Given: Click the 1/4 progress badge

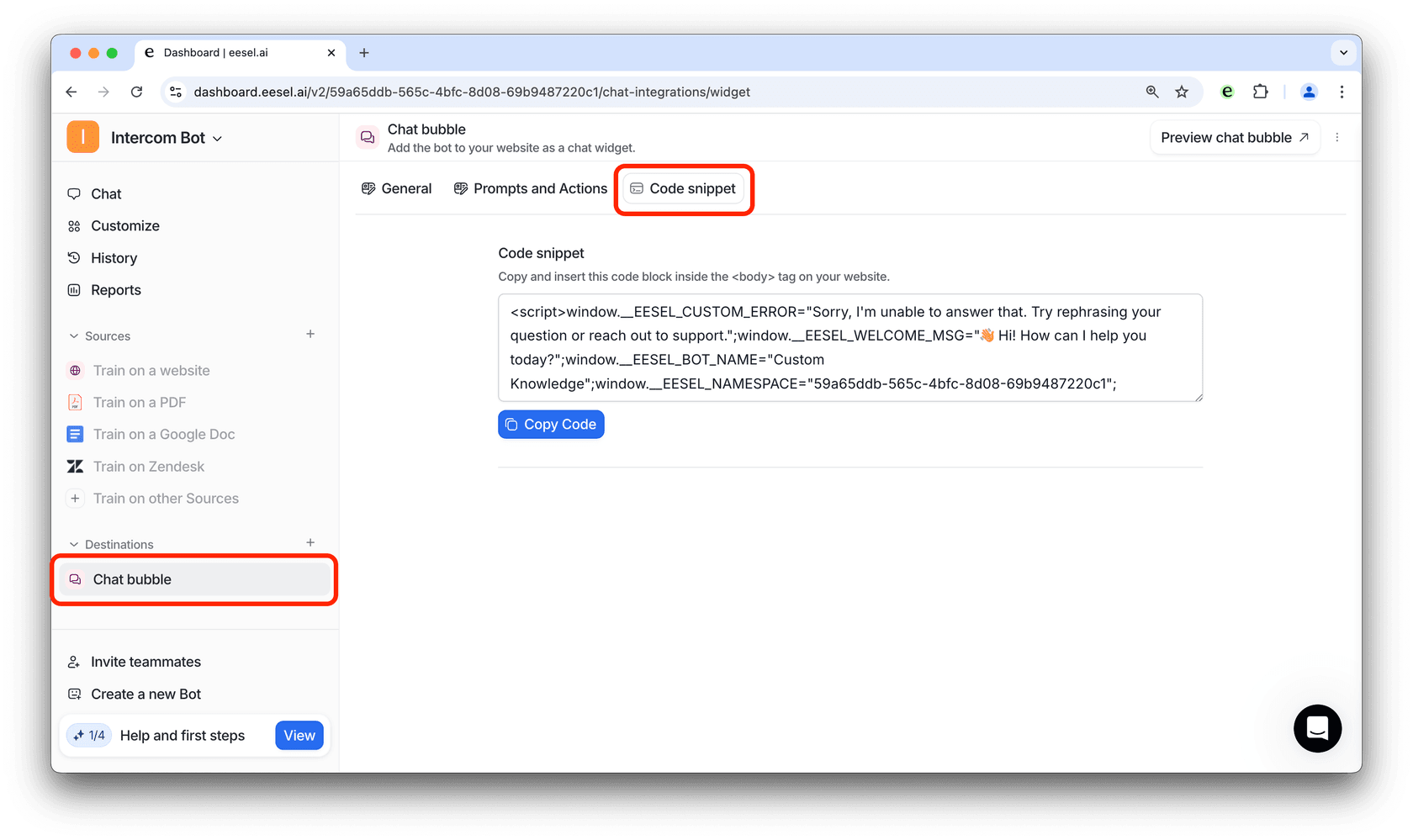Looking at the screenshot, I should pyautogui.click(x=89, y=735).
